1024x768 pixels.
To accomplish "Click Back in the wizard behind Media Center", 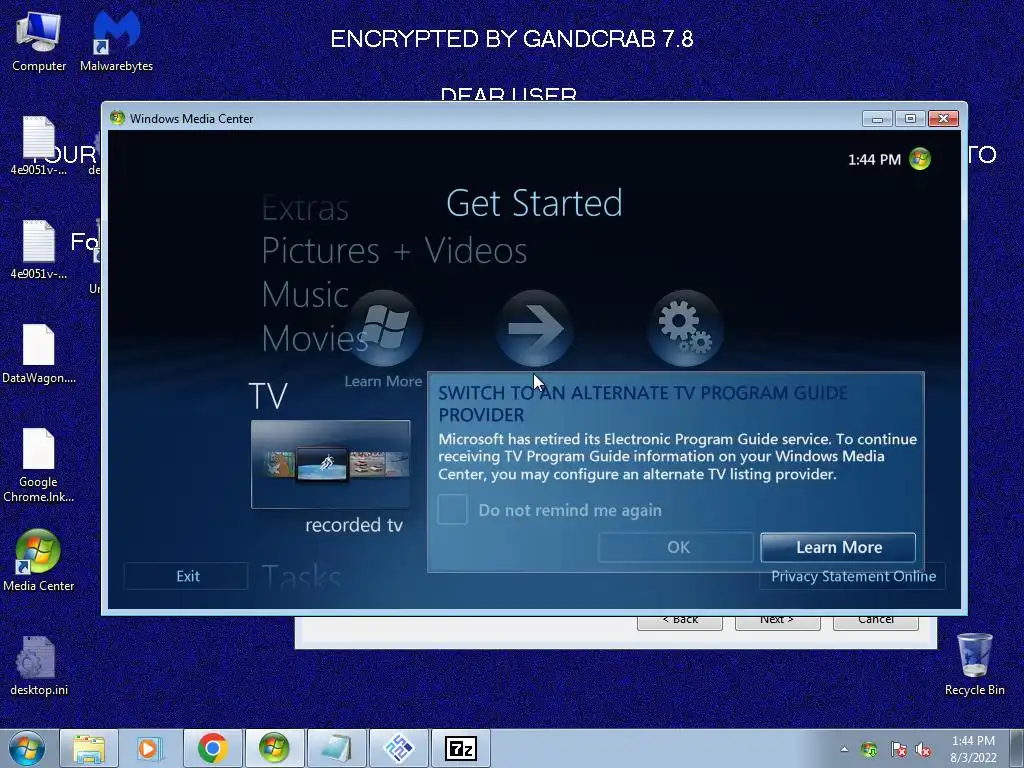I will (x=680, y=622).
